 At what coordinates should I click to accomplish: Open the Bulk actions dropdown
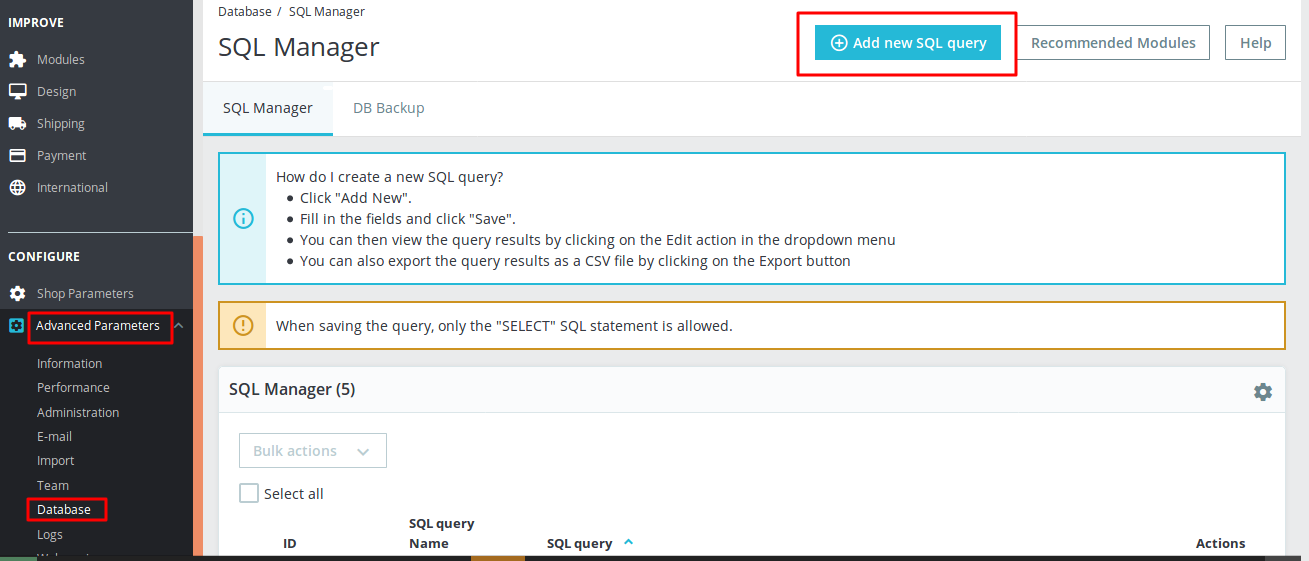point(312,451)
